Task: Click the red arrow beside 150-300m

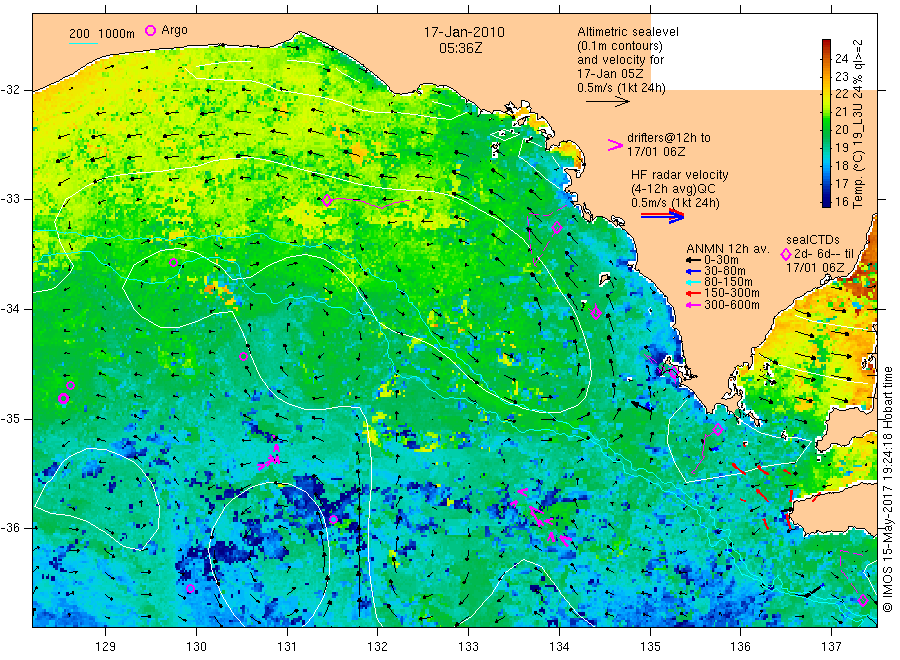Action: point(693,293)
